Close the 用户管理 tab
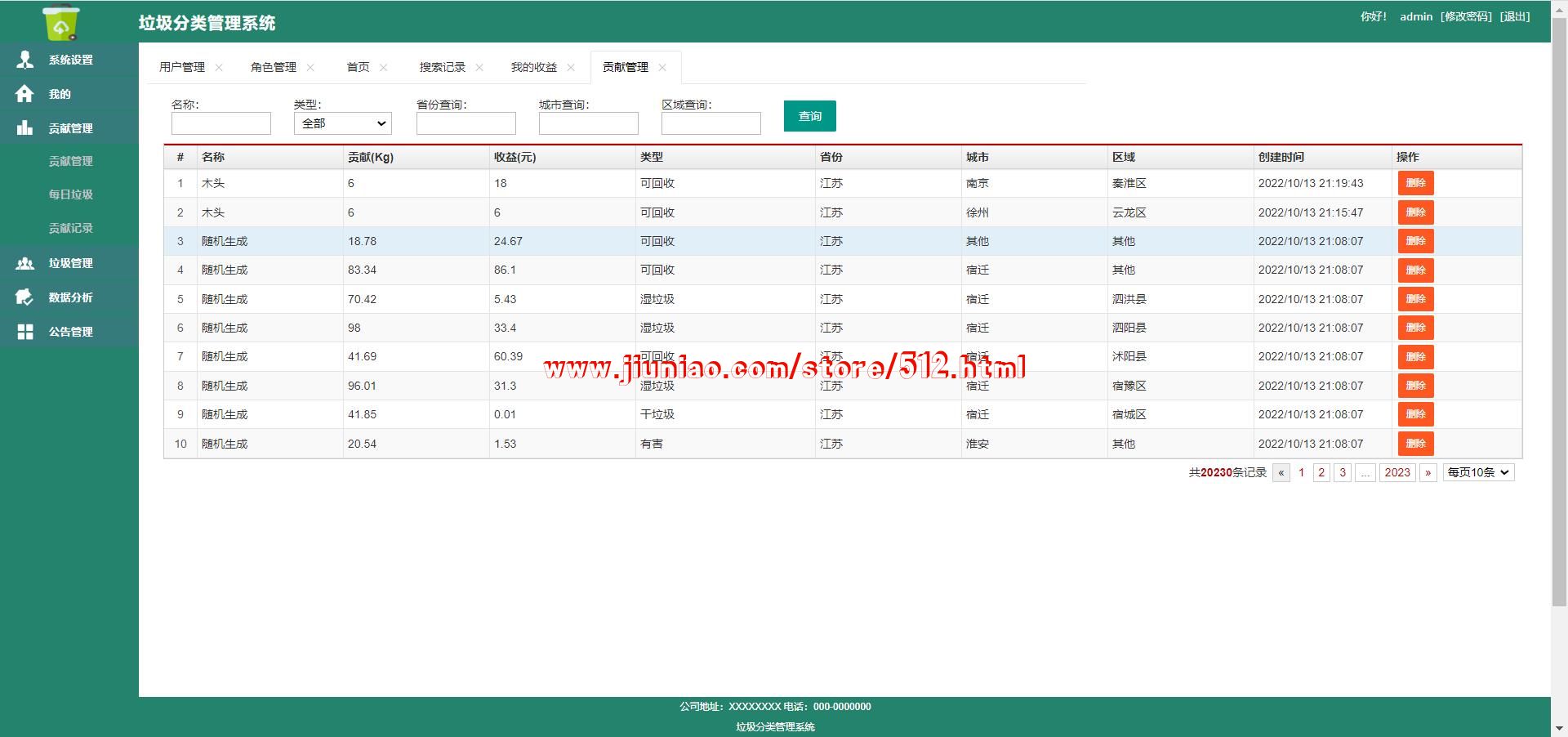Image resolution: width=1568 pixels, height=737 pixels. [x=219, y=68]
